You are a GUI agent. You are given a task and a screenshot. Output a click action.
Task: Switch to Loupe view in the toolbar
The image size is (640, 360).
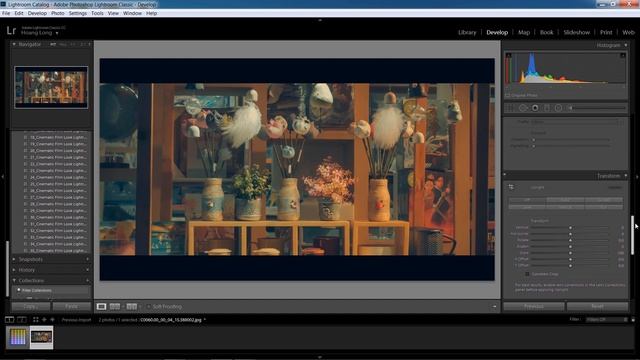[101, 307]
